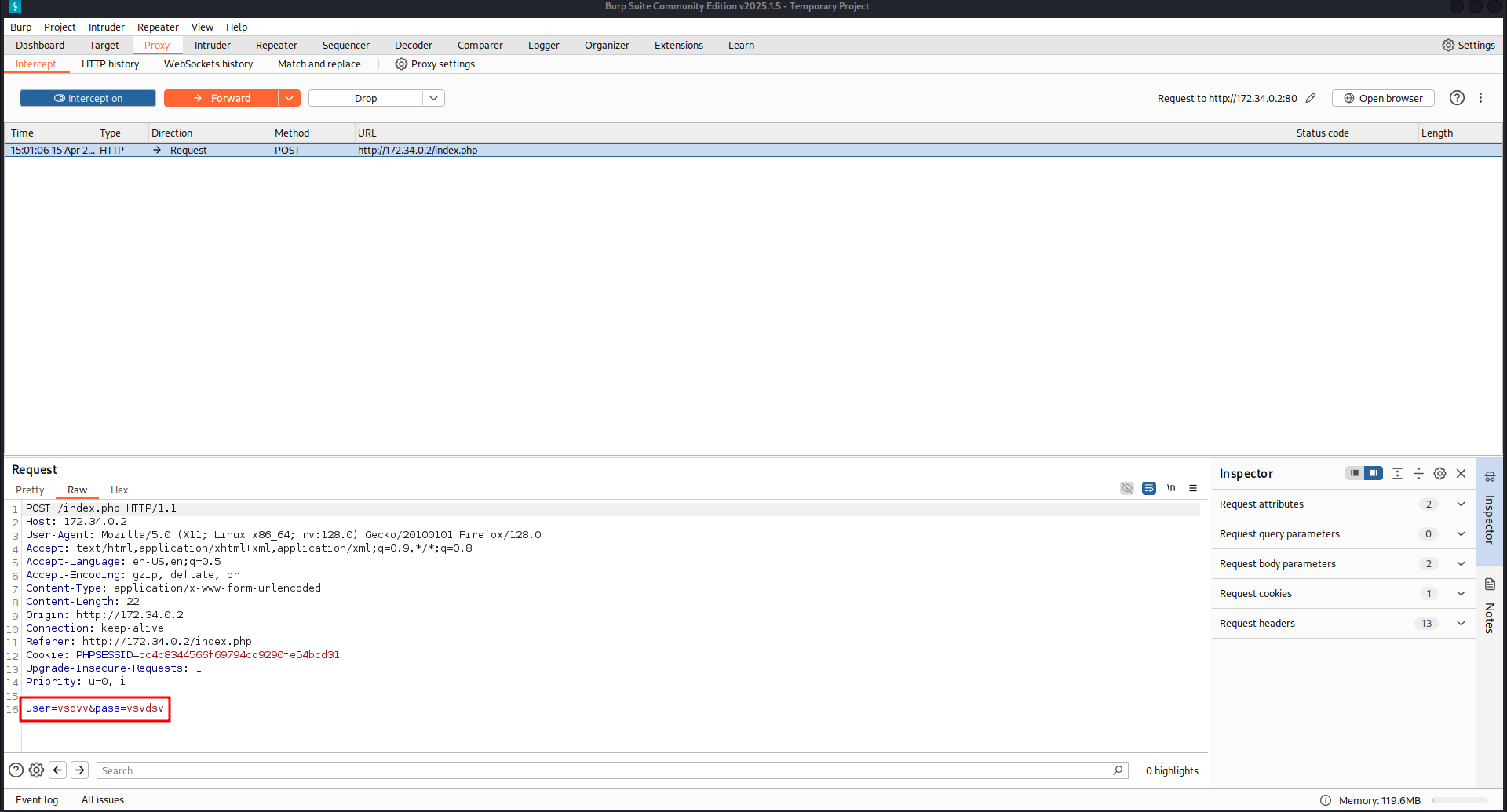Open search settings gear at bottom
Screen dimensions: 1507x812
(36, 770)
